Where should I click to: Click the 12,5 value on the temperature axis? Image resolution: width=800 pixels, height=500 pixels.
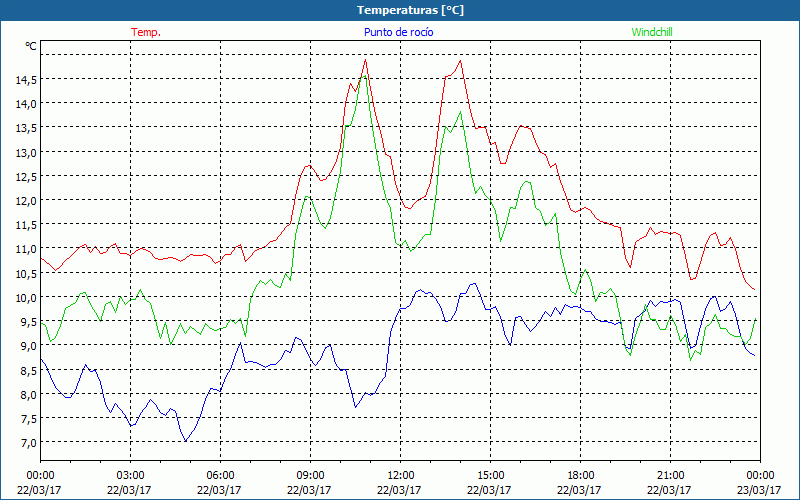tap(26, 176)
